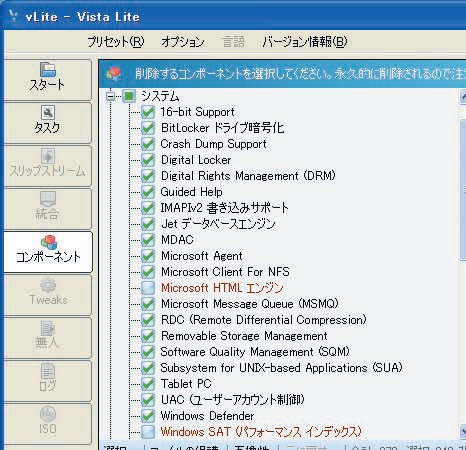This screenshot has width=466, height=450.
Task: Click the component list scrollbar thumb
Action: pyautogui.click(x=463, y=189)
